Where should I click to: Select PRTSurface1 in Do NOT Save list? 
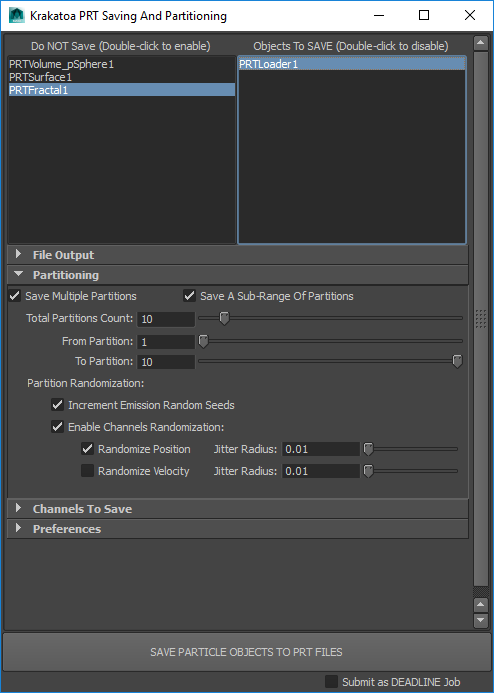122,77
